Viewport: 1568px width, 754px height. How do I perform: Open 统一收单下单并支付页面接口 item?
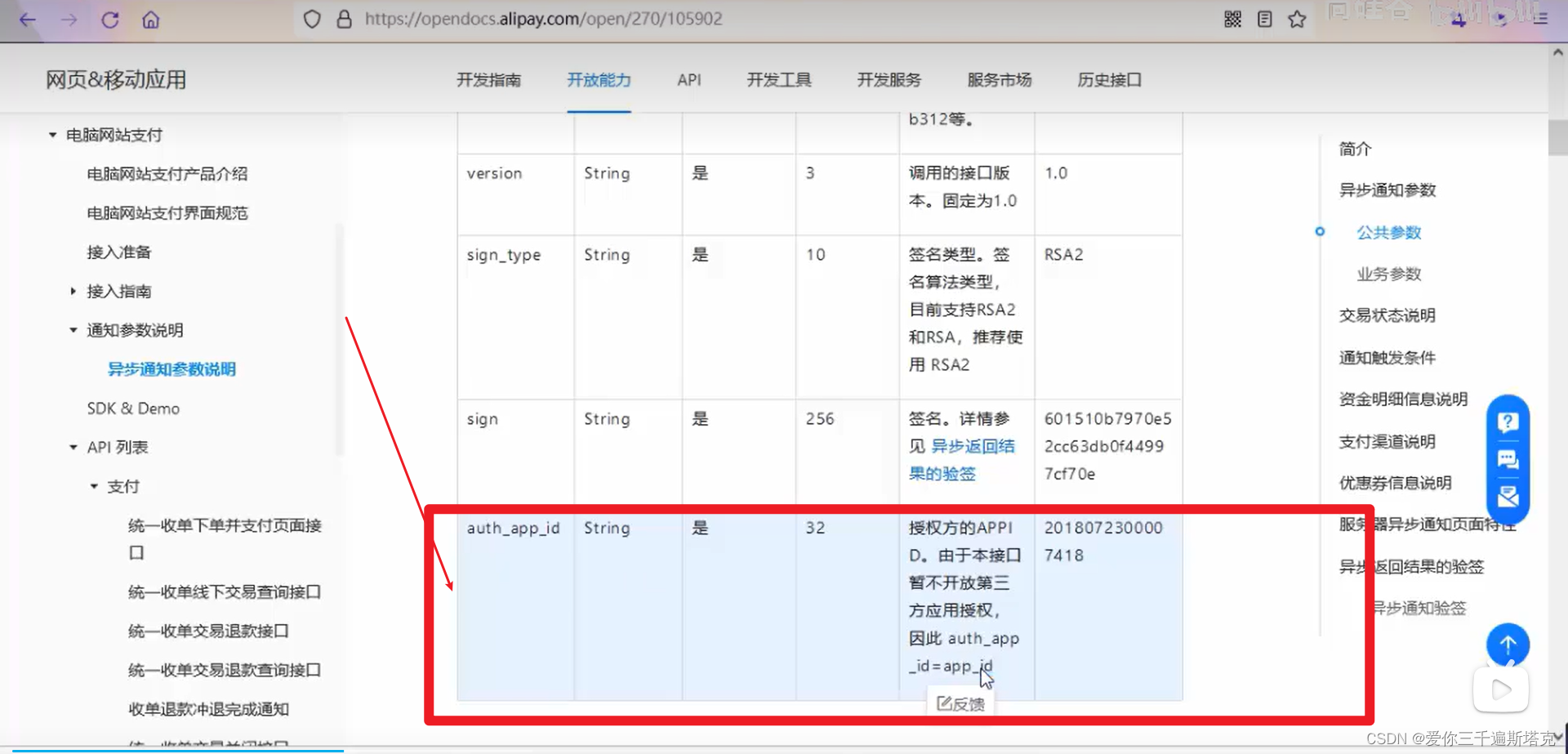[225, 538]
